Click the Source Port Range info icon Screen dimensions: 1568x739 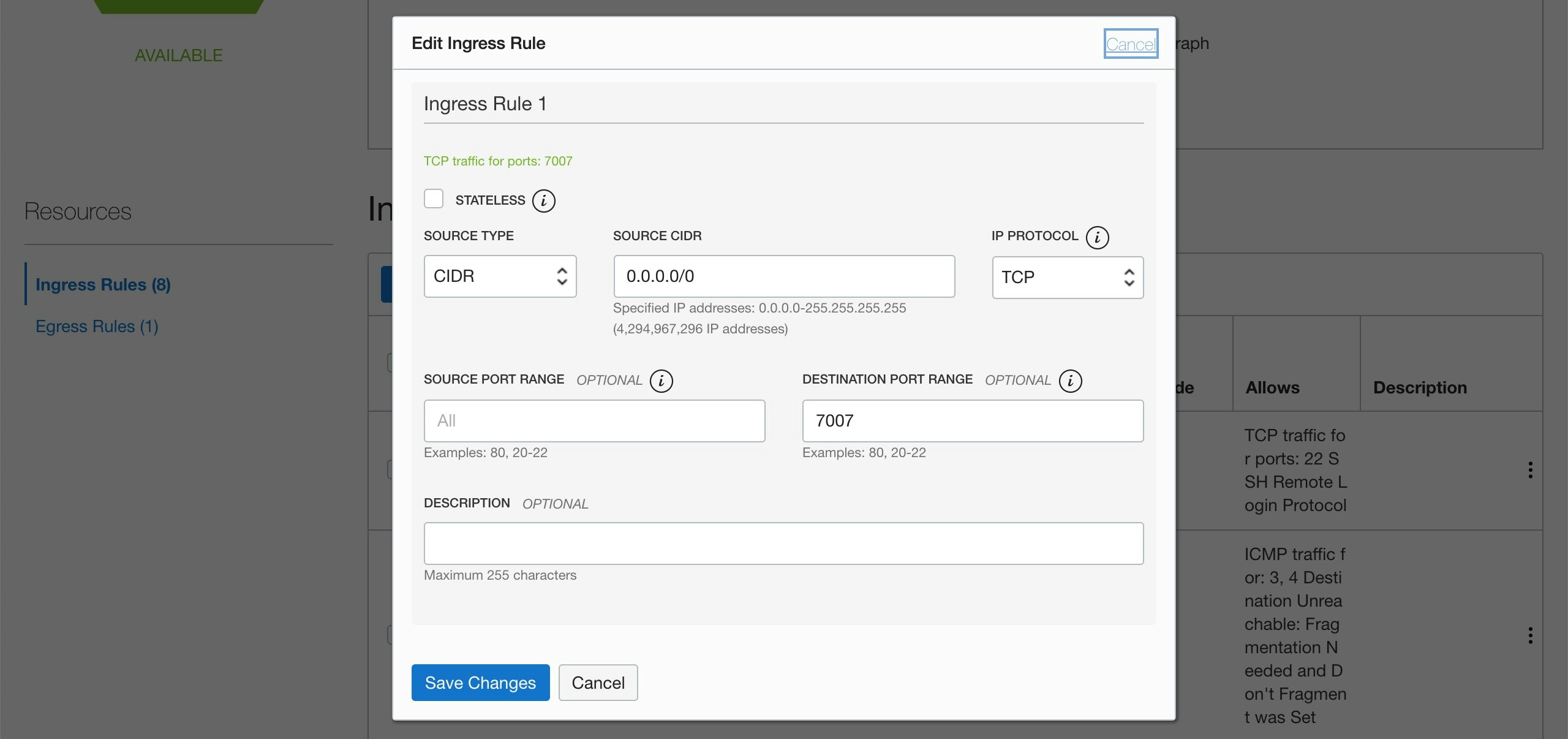click(661, 381)
